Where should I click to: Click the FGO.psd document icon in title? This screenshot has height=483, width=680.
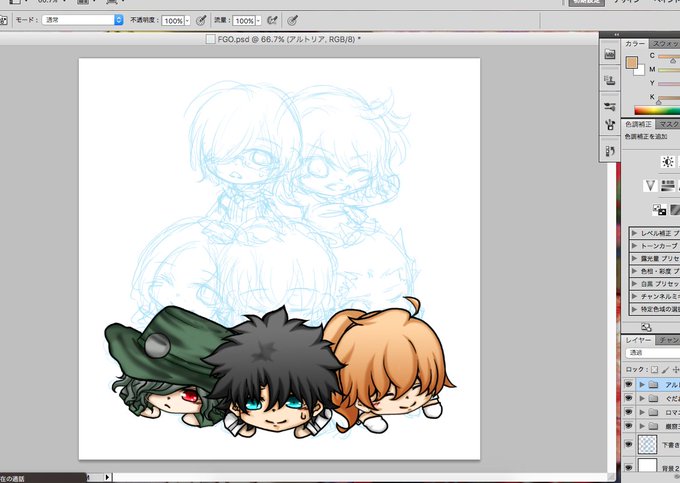point(210,39)
